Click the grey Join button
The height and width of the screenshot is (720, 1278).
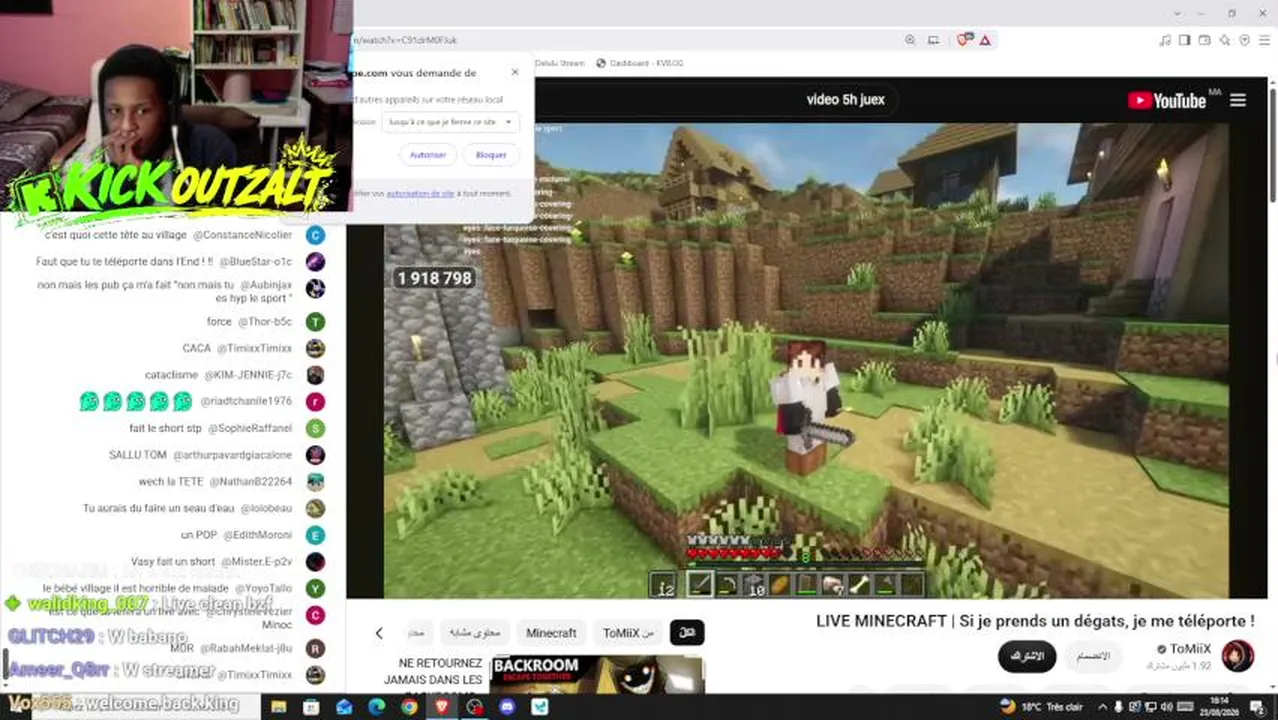[x=1092, y=656]
